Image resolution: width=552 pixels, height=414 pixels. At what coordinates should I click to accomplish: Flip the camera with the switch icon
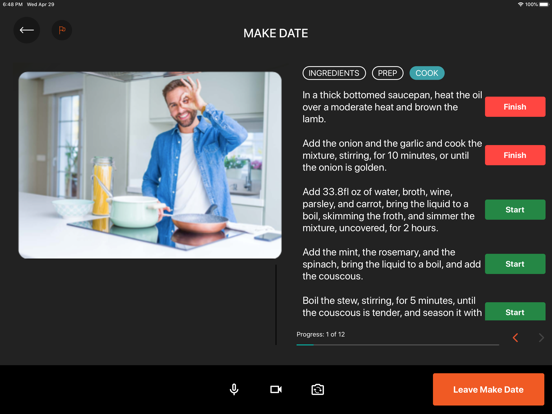[318, 389]
